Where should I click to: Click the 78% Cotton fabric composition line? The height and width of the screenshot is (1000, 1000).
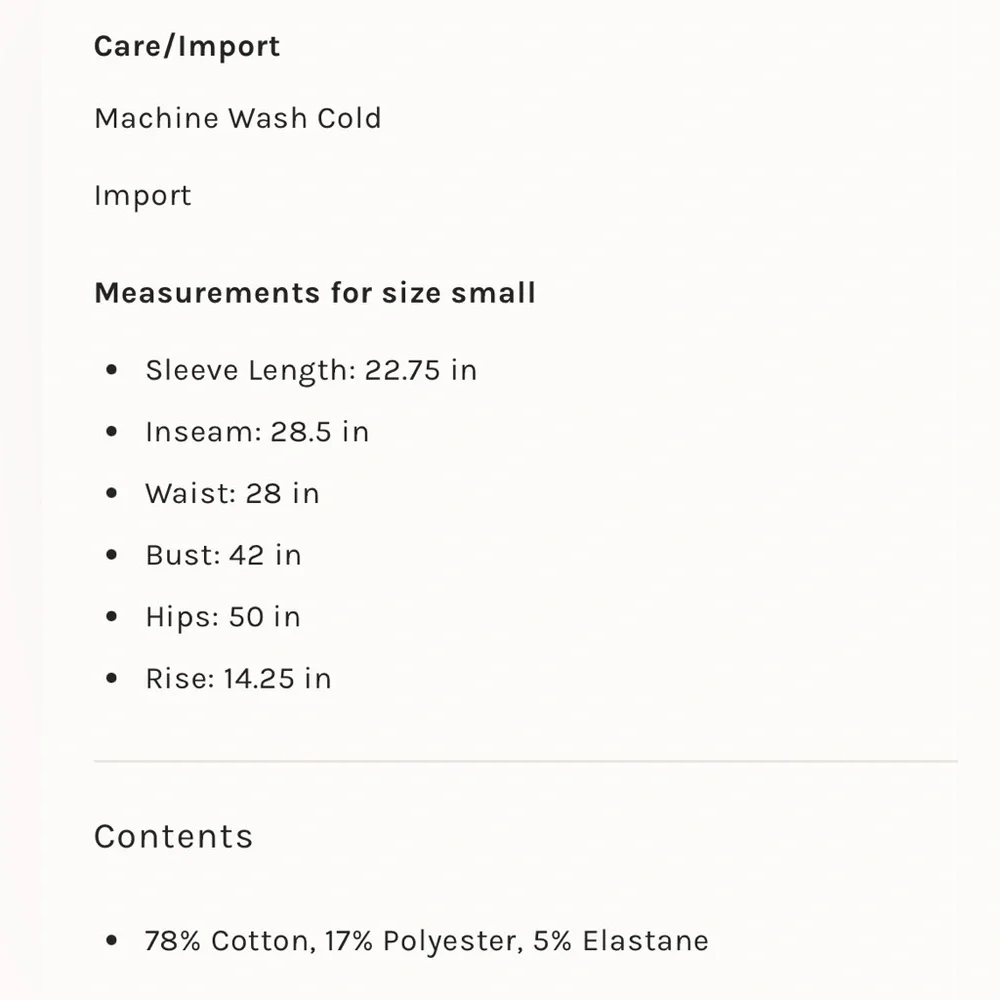point(427,941)
